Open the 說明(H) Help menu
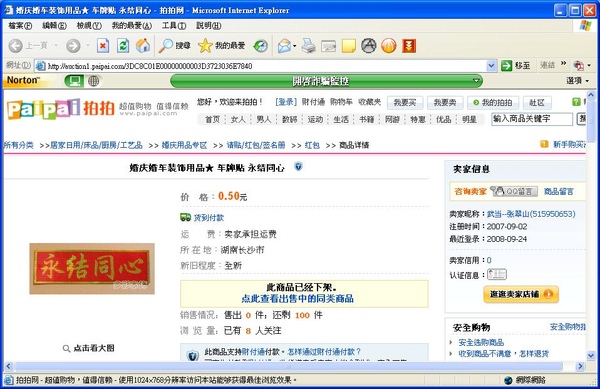 click(x=209, y=26)
